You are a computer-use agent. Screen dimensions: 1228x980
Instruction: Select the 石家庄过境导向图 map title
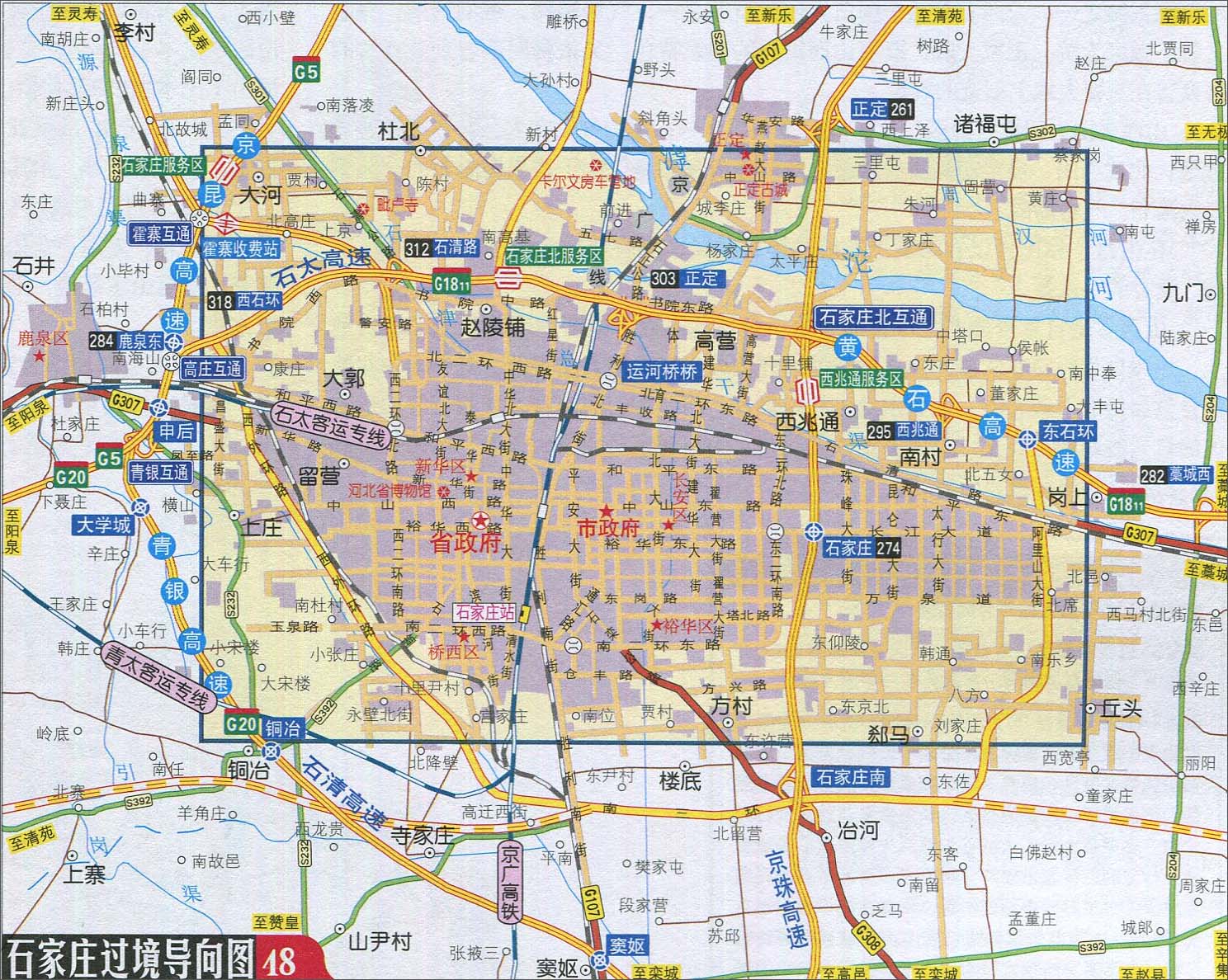point(129,958)
